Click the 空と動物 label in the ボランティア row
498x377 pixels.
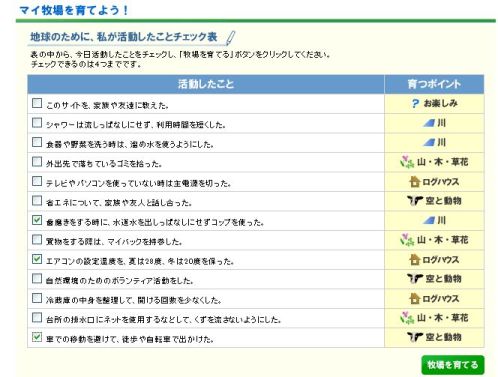point(443,279)
